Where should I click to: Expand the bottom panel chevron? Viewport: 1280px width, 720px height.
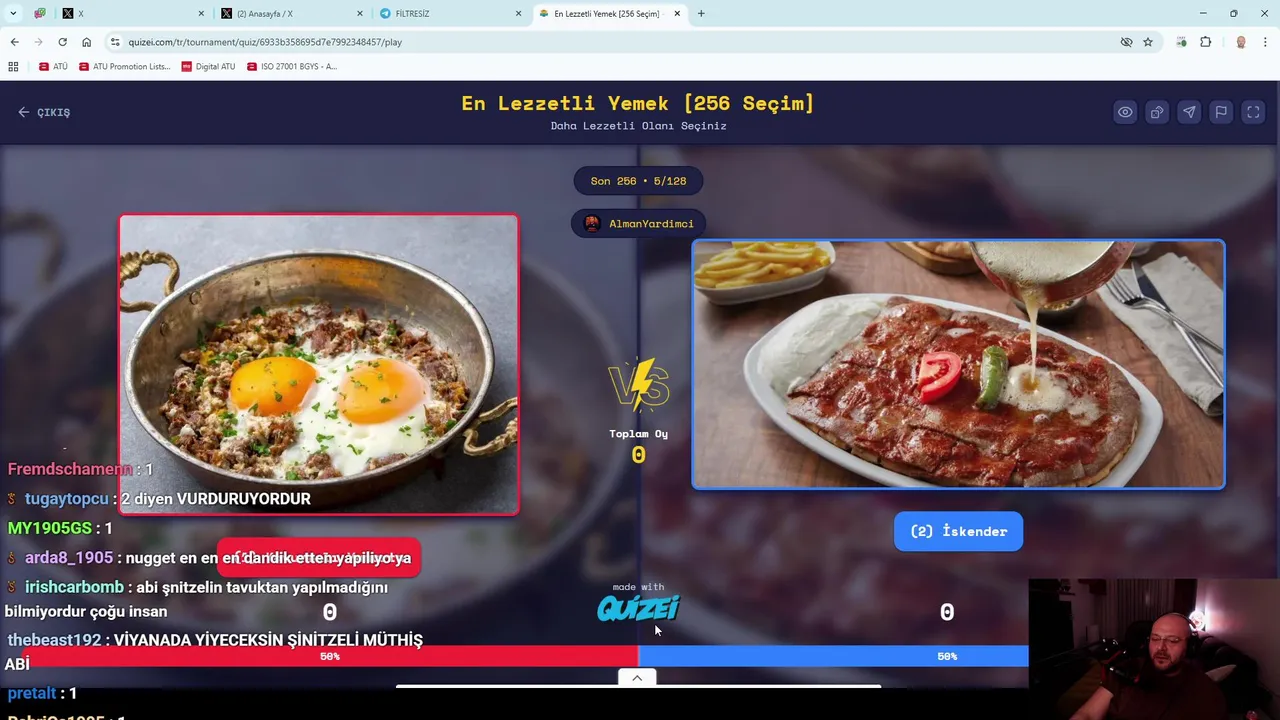pyautogui.click(x=637, y=678)
